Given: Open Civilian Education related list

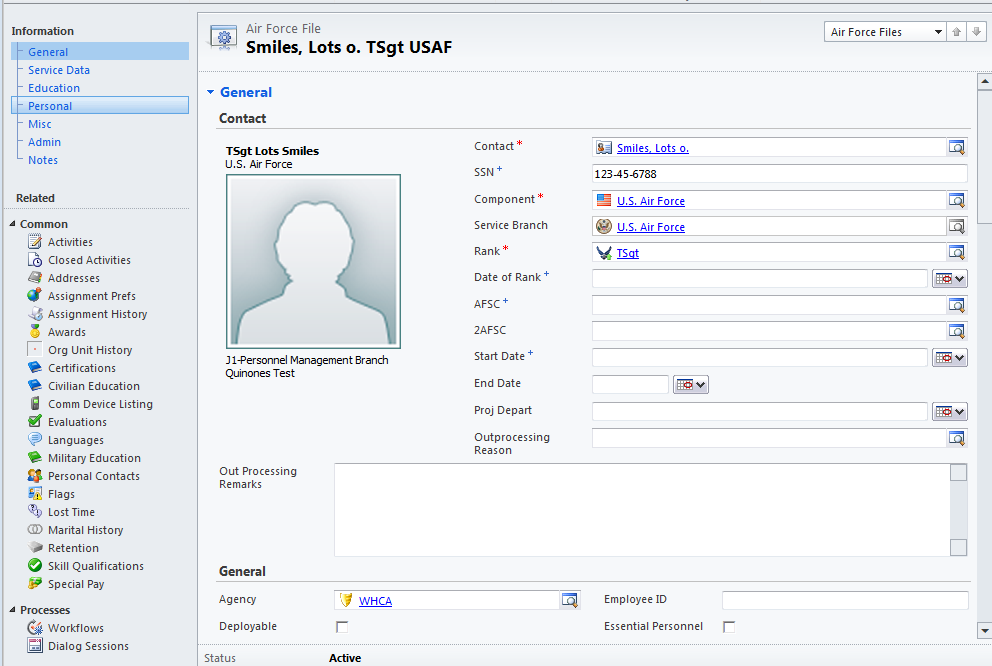Looking at the screenshot, I should click(94, 386).
